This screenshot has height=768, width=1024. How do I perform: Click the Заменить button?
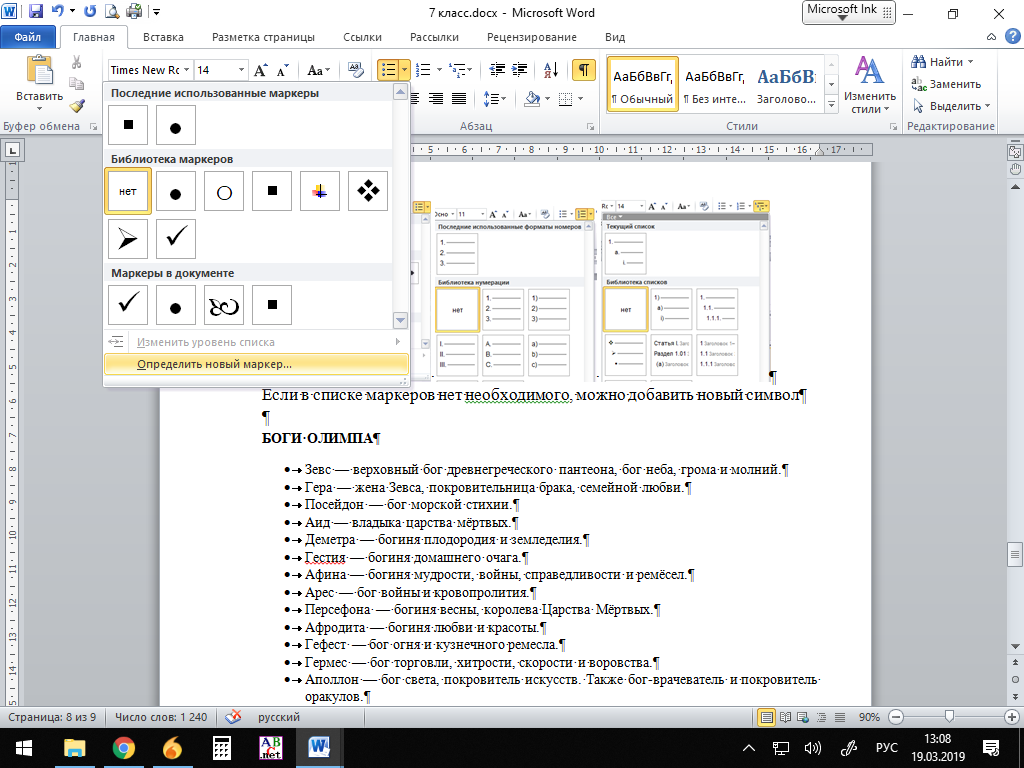[946, 84]
